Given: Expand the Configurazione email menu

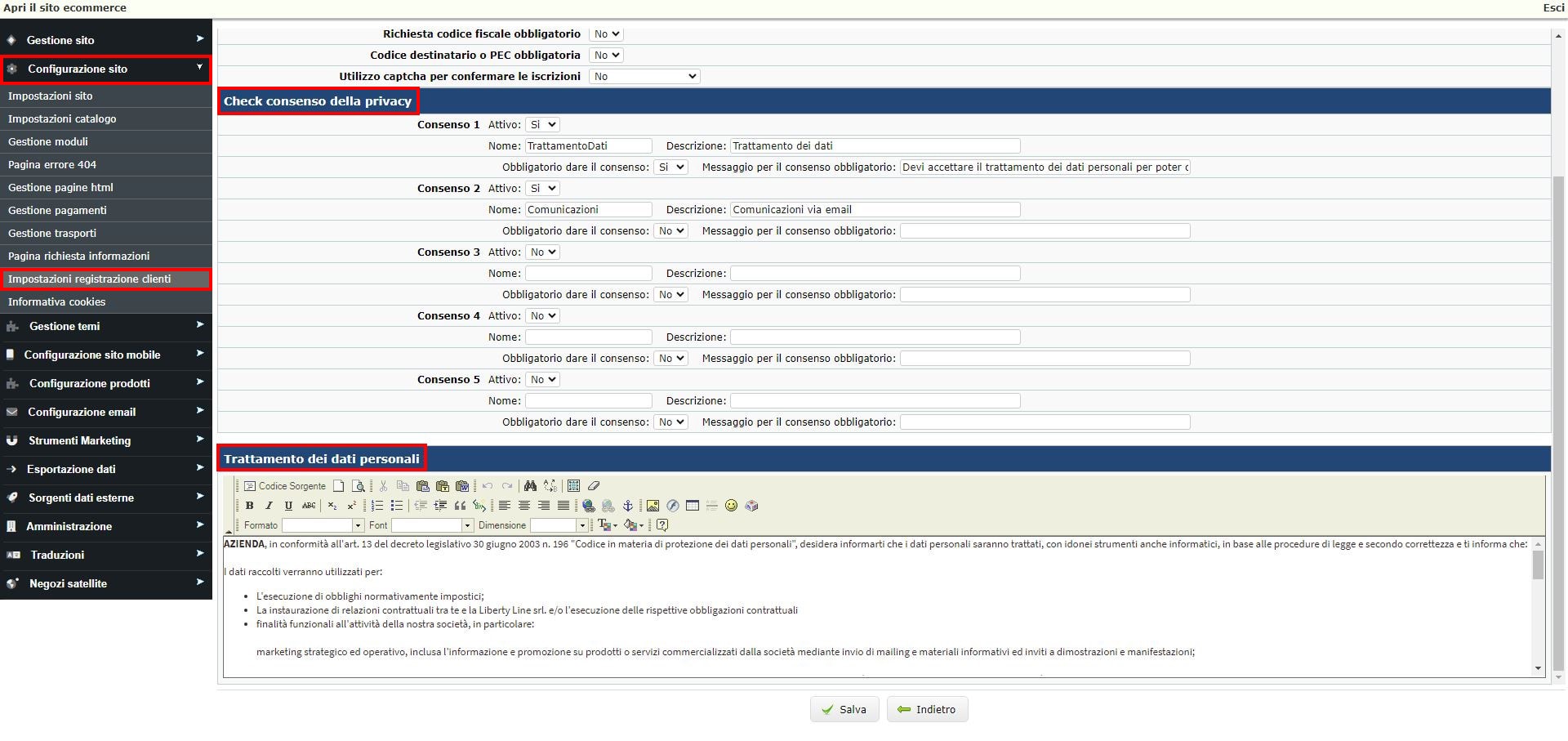Looking at the screenshot, I should (x=106, y=412).
